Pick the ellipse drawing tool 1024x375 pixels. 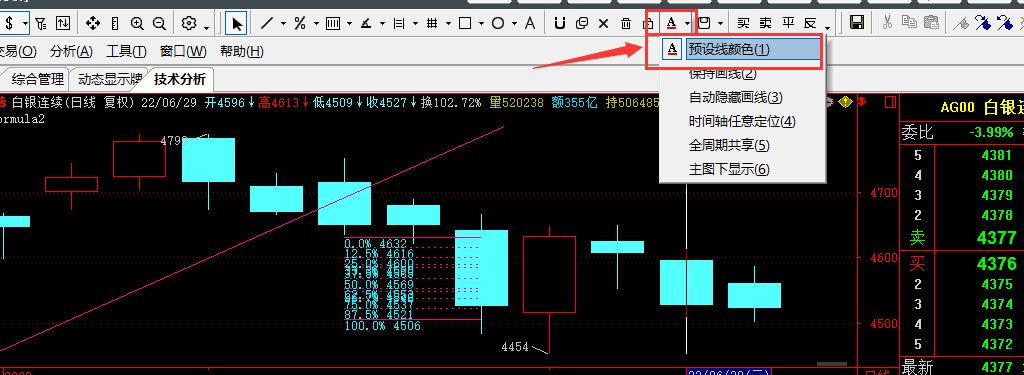pos(498,24)
